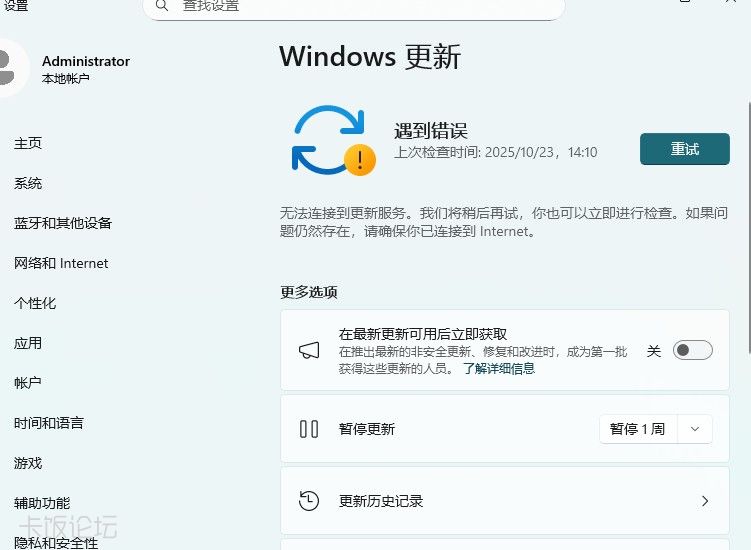Expand the 暂停 1 周 dropdown

695,429
